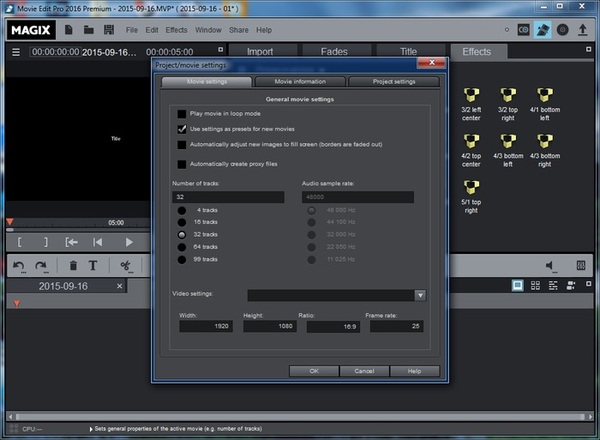Click the trash delete icon
Image resolution: width=600 pixels, height=440 pixels.
point(73,265)
